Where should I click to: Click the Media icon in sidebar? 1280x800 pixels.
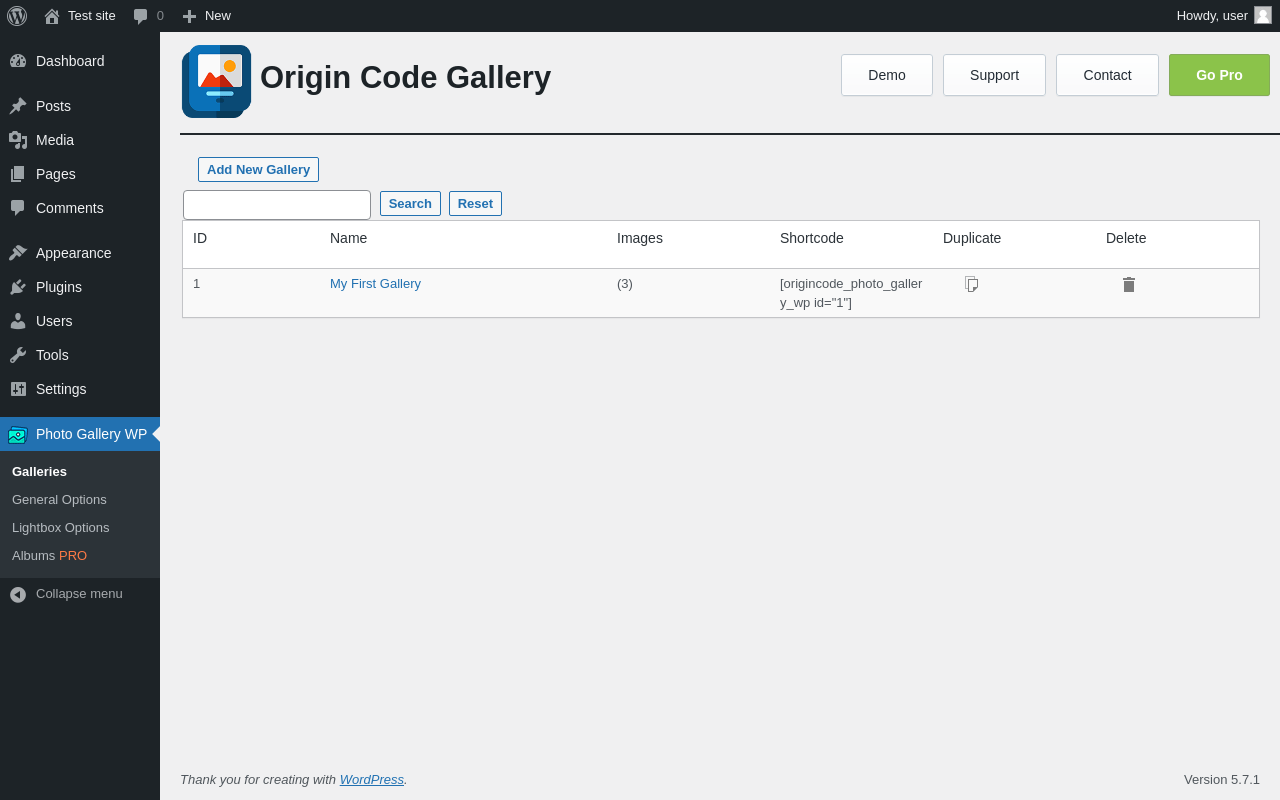point(18,140)
